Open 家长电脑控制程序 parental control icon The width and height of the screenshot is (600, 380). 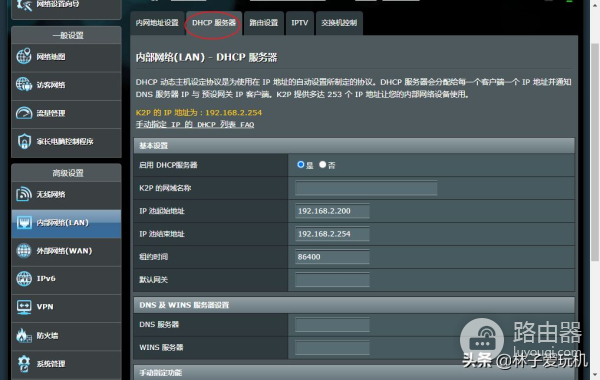24,141
